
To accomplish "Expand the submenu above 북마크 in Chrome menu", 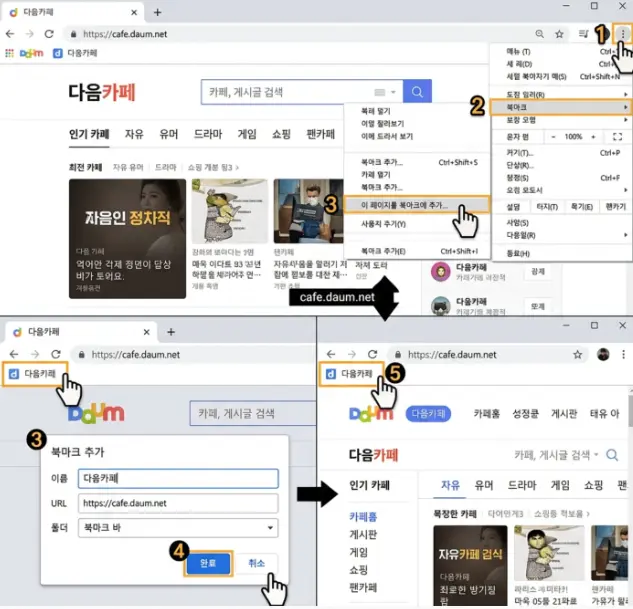I will pyautogui.click(x=561, y=94).
